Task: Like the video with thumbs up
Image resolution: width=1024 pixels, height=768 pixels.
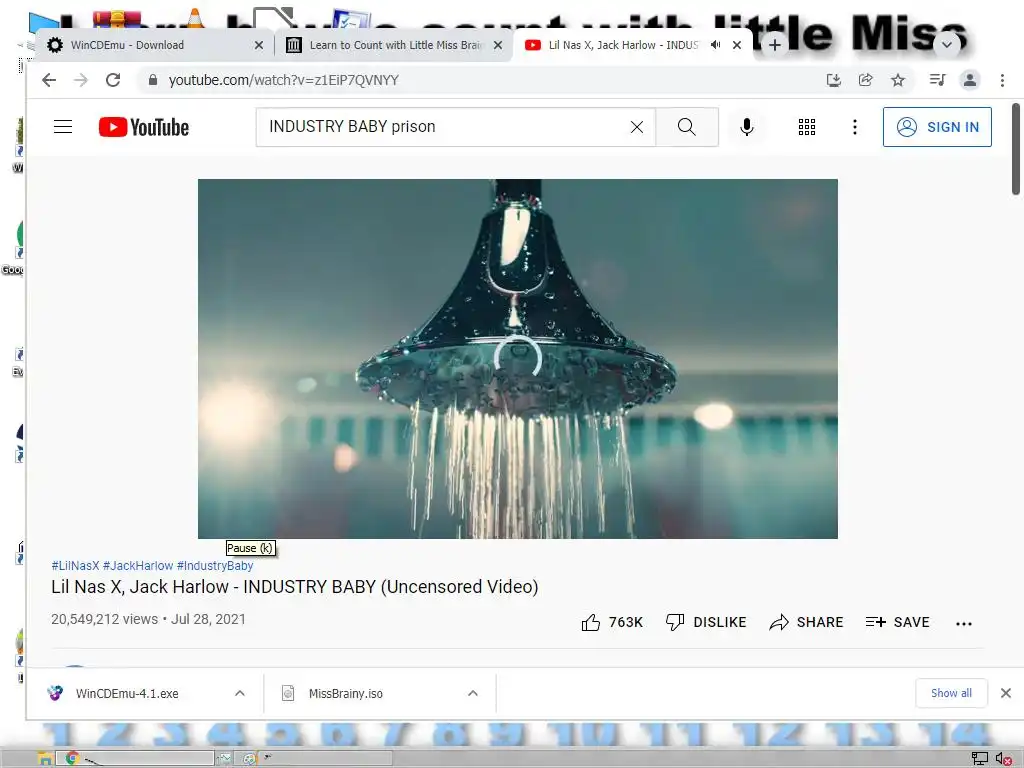Action: pos(611,622)
